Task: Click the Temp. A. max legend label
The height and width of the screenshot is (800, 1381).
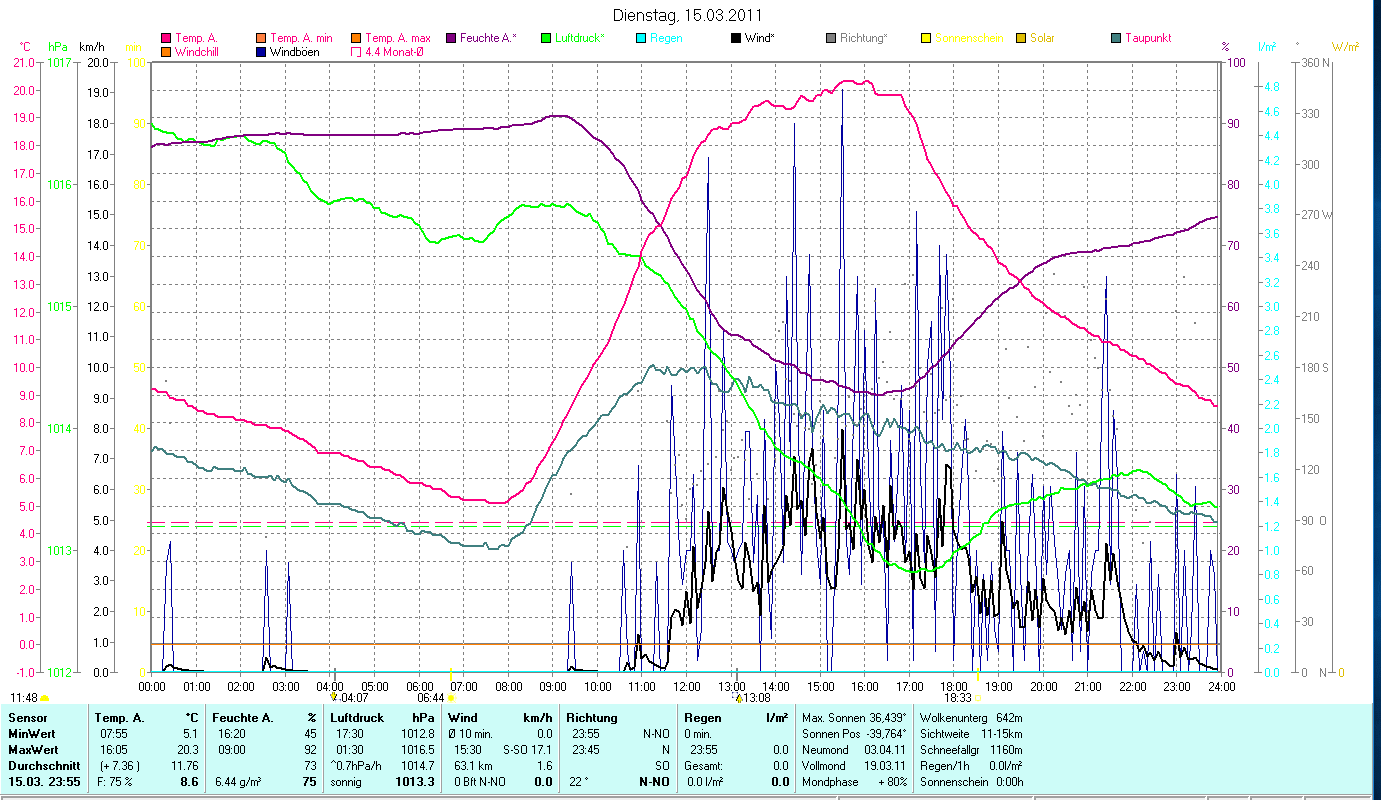Action: [397, 38]
